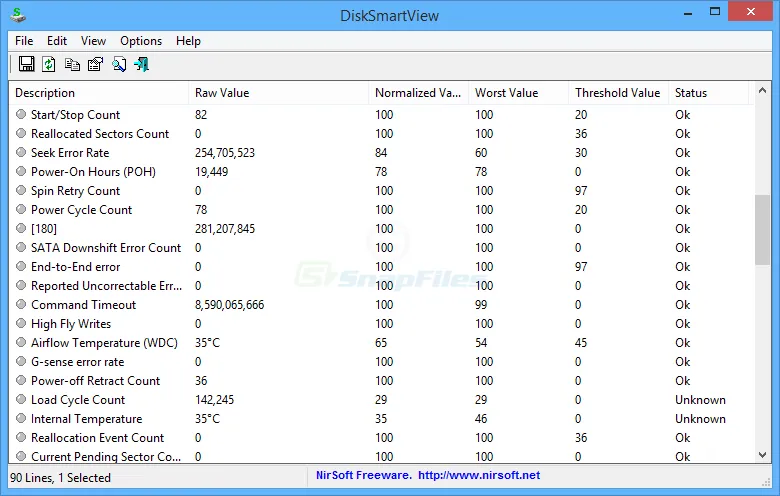Click the status bullet icon beside Start/Stop Count

pyautogui.click(x=21, y=114)
